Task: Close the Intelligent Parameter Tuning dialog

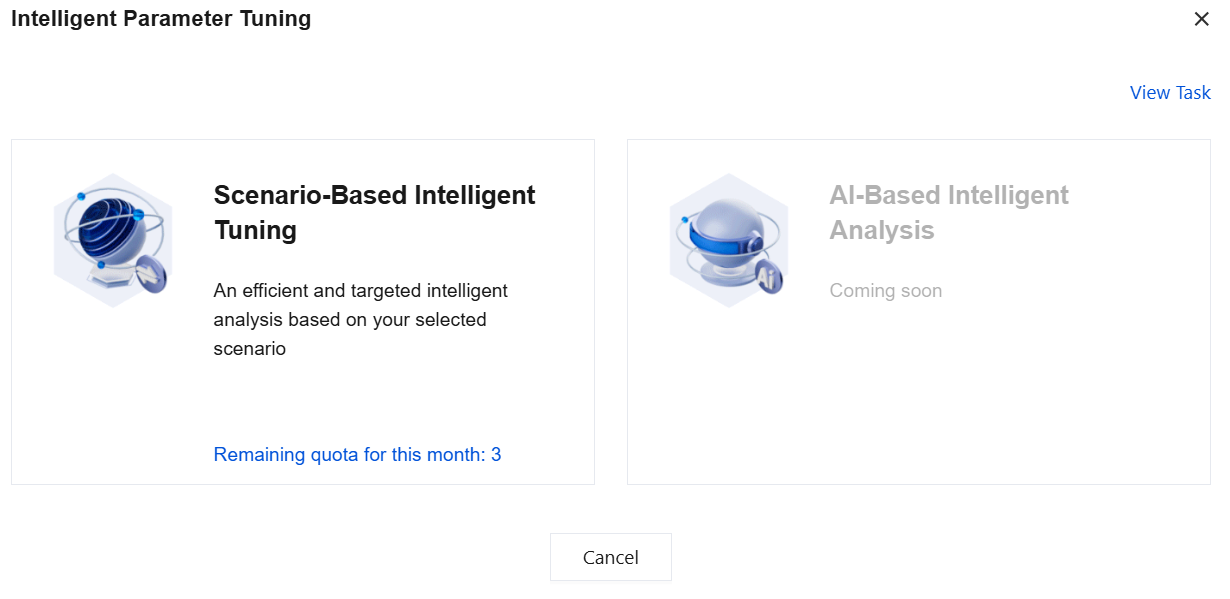Action: point(1201,19)
